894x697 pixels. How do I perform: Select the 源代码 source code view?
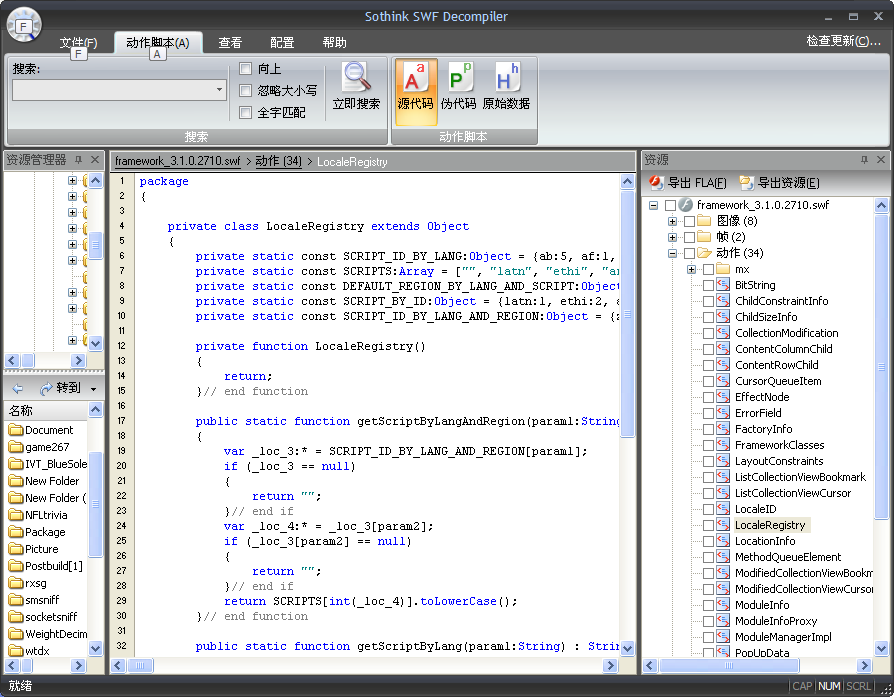415,92
